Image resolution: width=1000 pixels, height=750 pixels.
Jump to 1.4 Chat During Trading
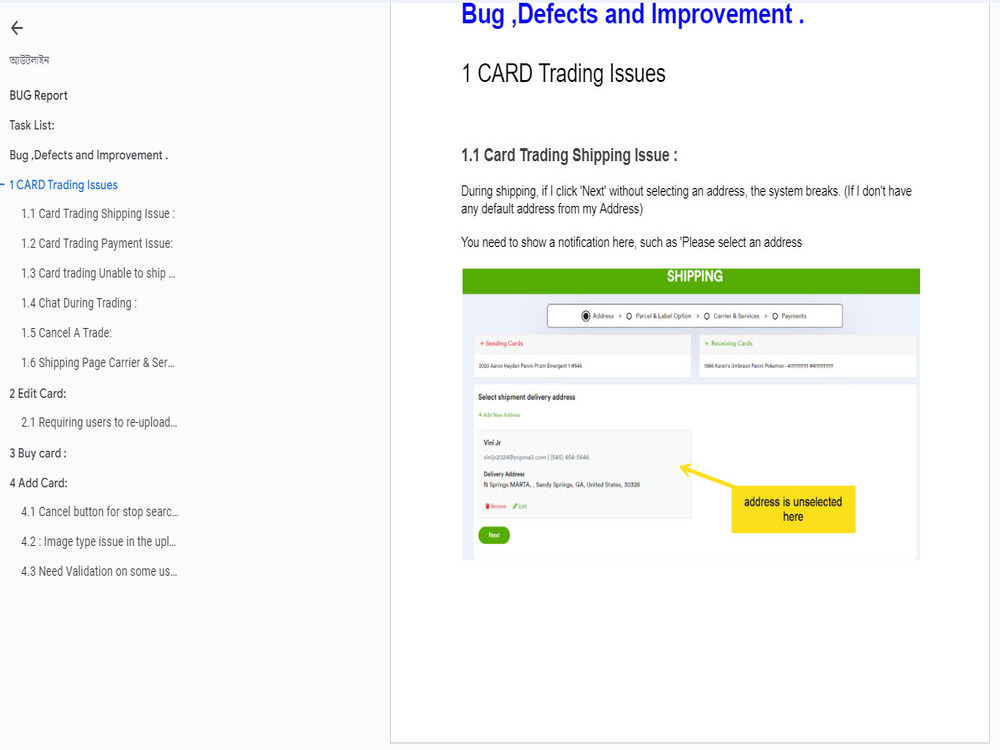tap(78, 303)
